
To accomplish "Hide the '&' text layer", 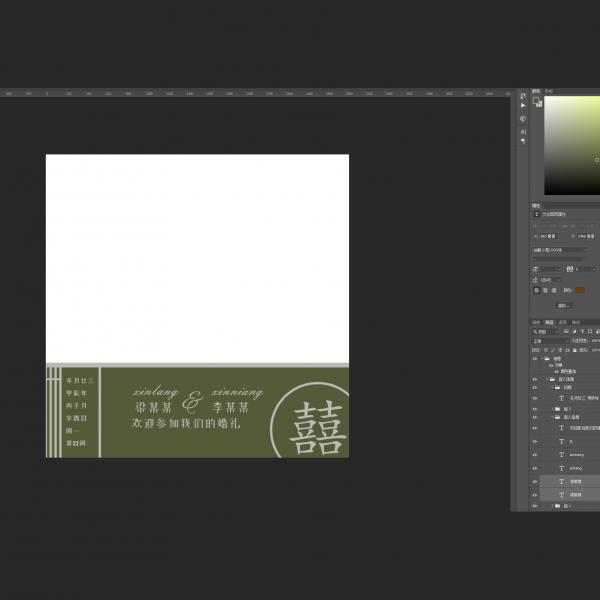I will (x=535, y=440).
